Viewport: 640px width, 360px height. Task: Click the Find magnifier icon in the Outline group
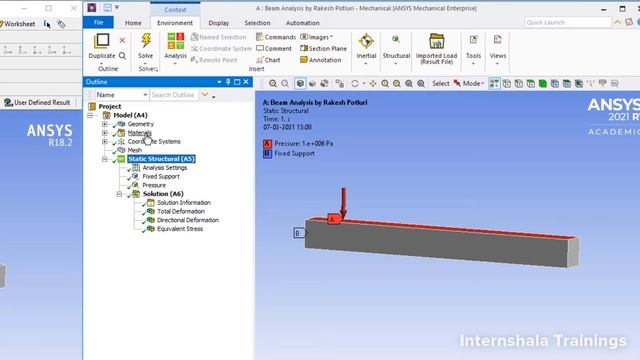pos(122,56)
